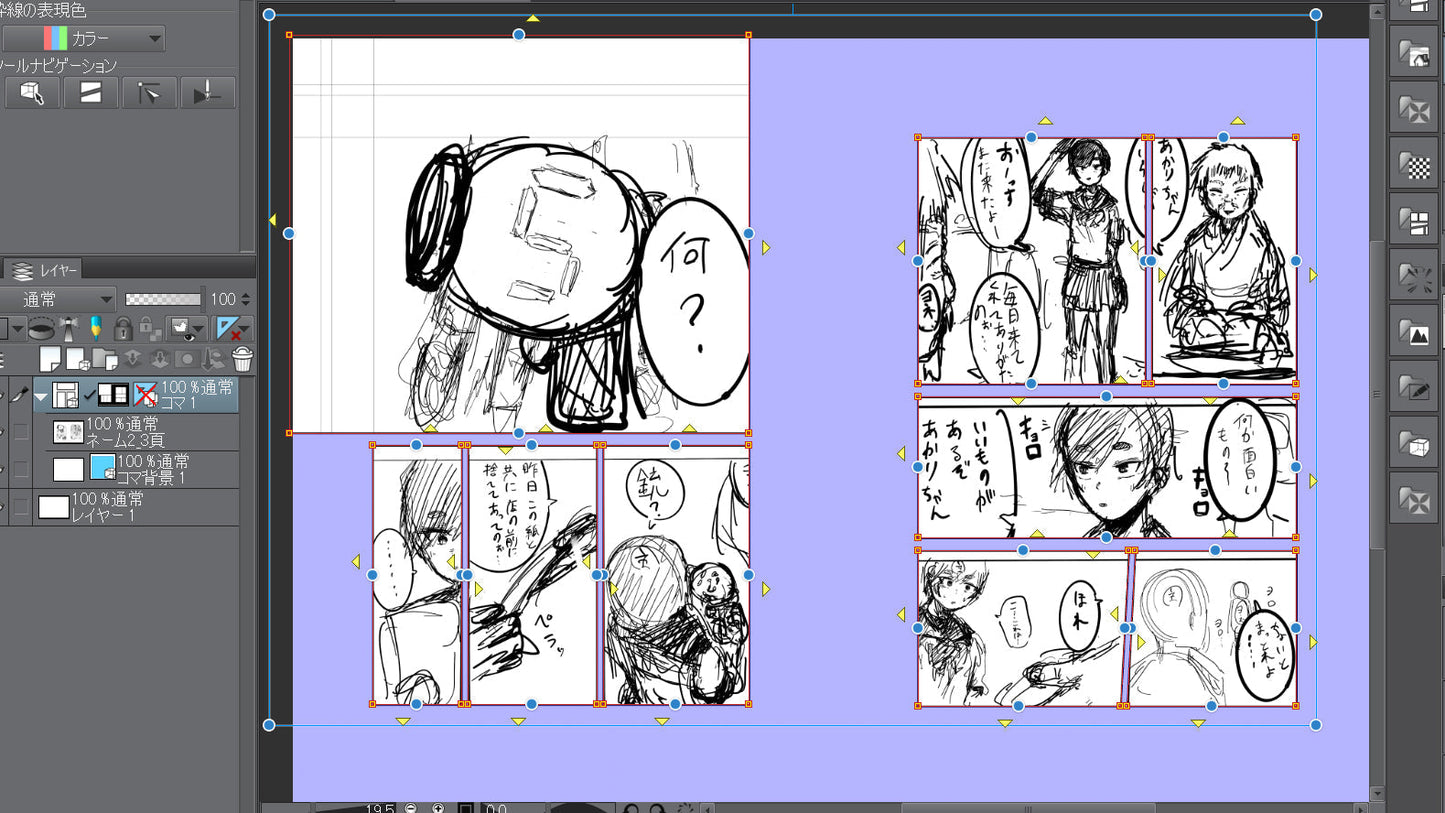Open the frame template material folder

[x=1414, y=222]
